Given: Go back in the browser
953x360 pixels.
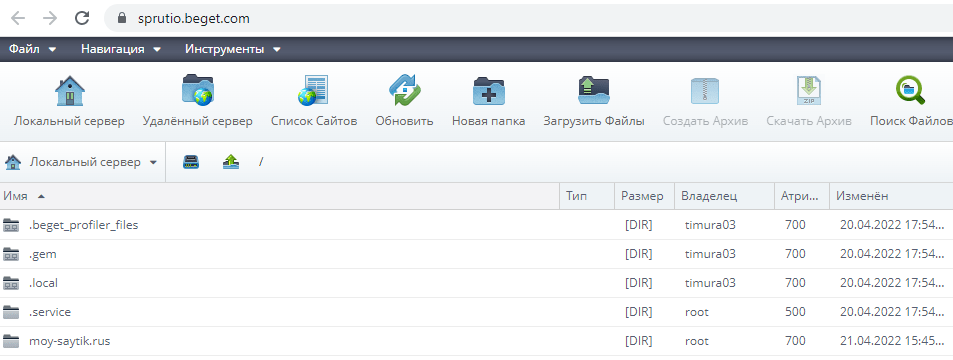Looking at the screenshot, I should [x=18, y=18].
